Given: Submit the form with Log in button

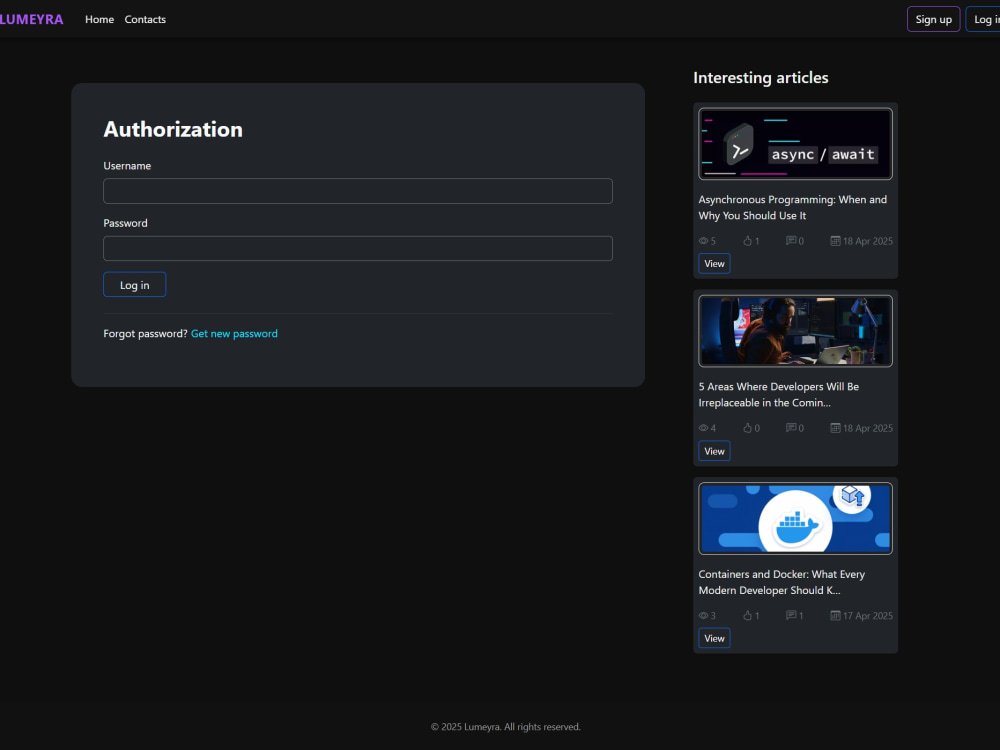Looking at the screenshot, I should tap(135, 284).
